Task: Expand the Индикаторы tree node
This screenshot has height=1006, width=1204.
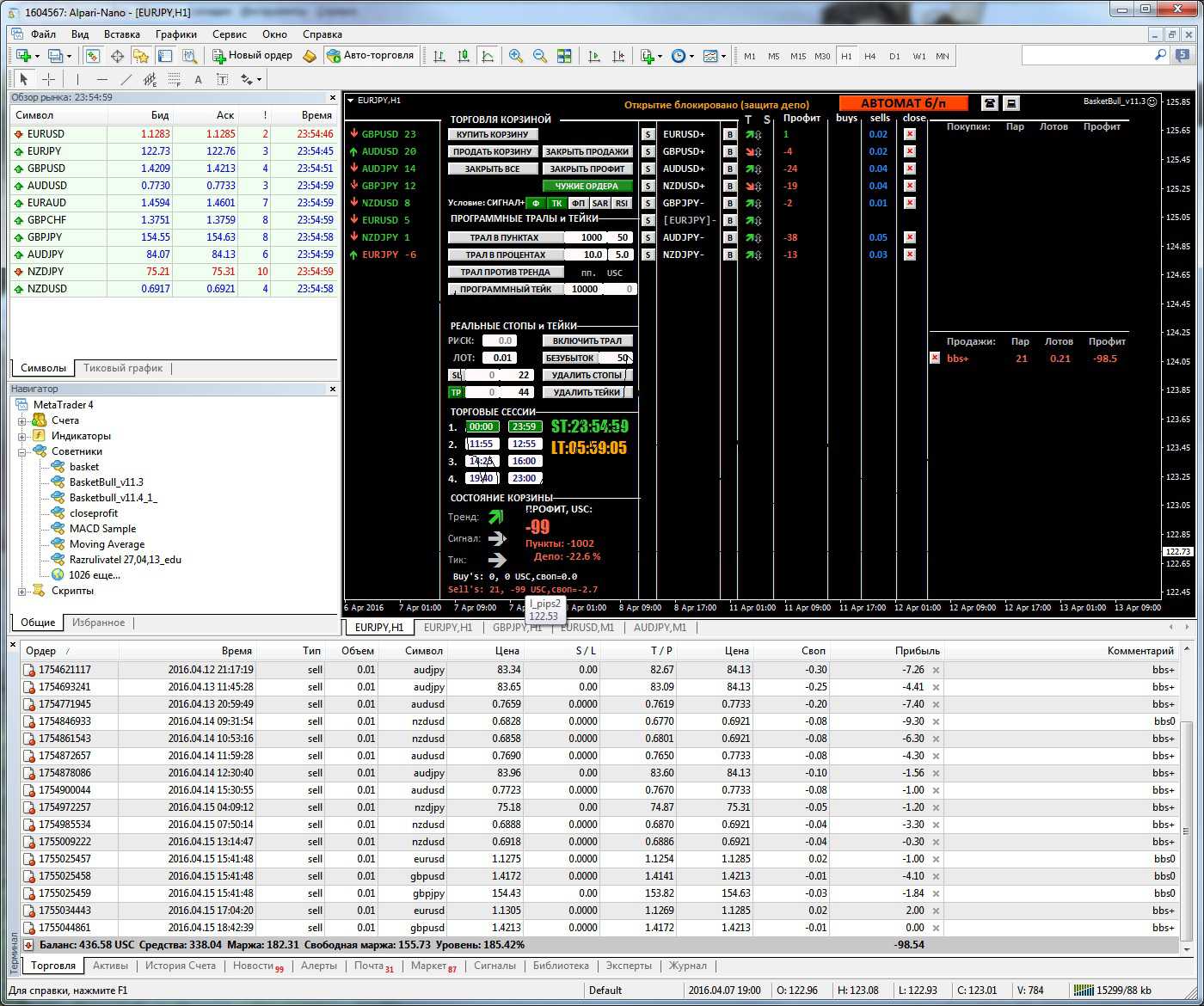Action: [x=22, y=436]
